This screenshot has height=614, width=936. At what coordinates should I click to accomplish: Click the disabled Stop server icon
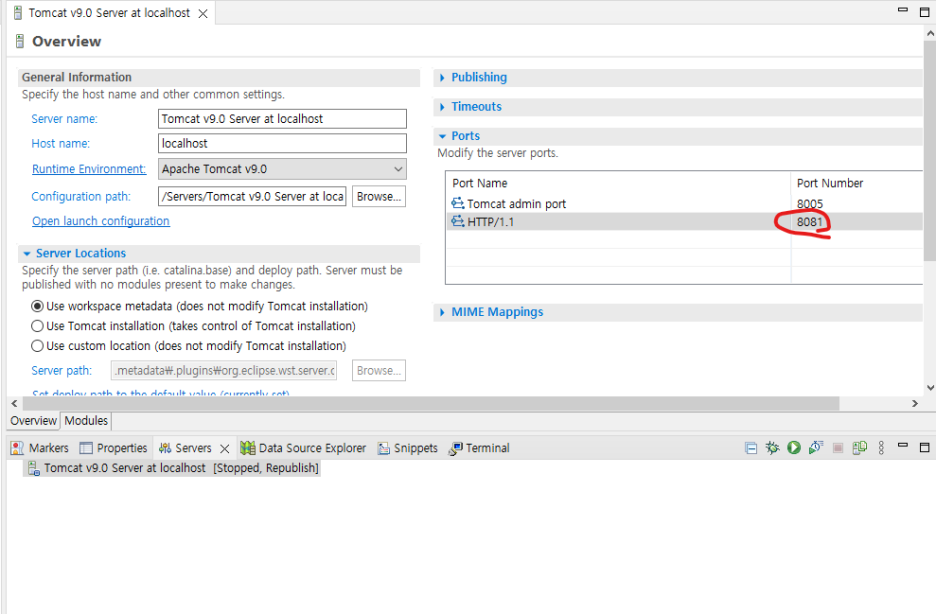(838, 448)
